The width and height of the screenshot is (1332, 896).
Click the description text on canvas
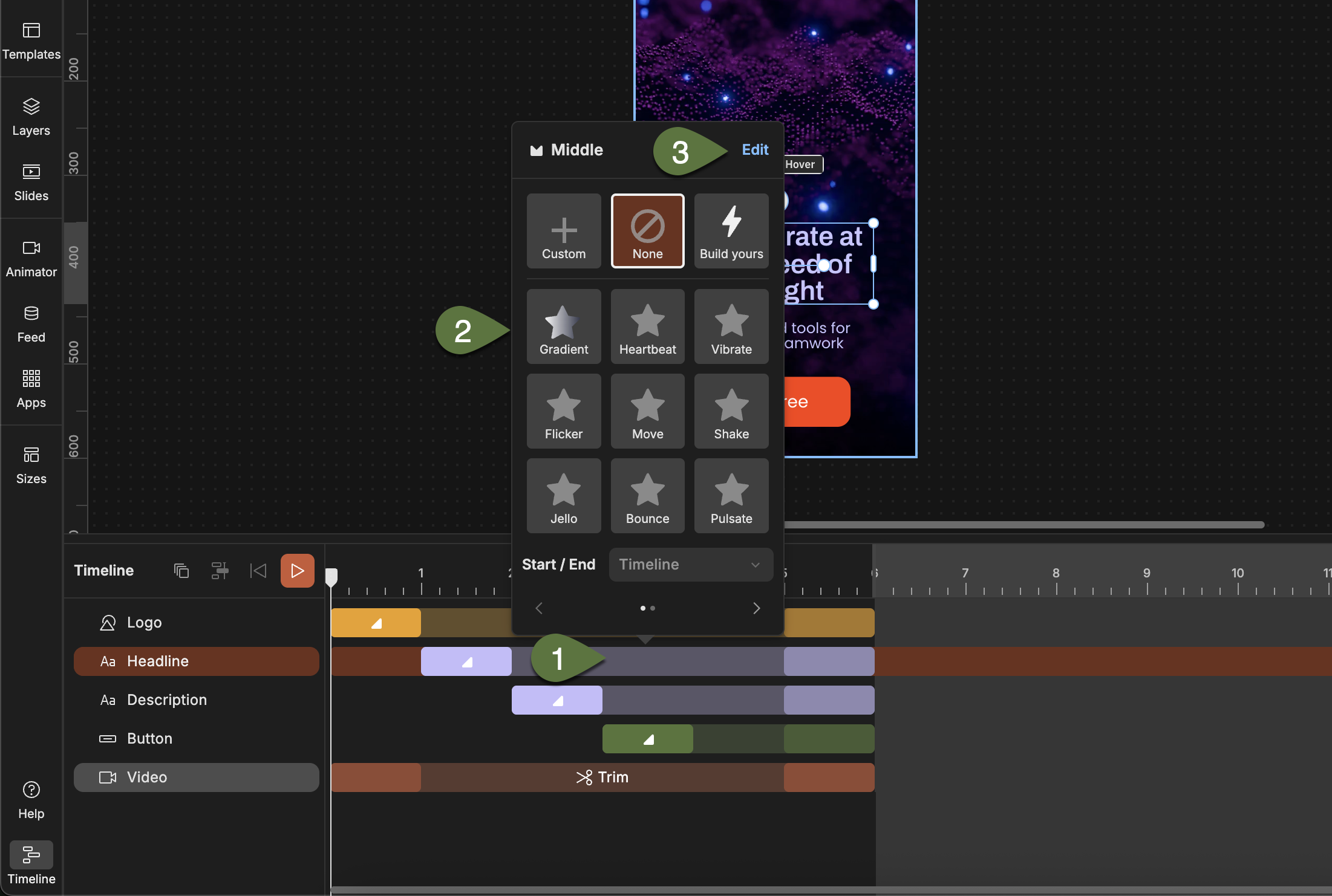(x=817, y=336)
